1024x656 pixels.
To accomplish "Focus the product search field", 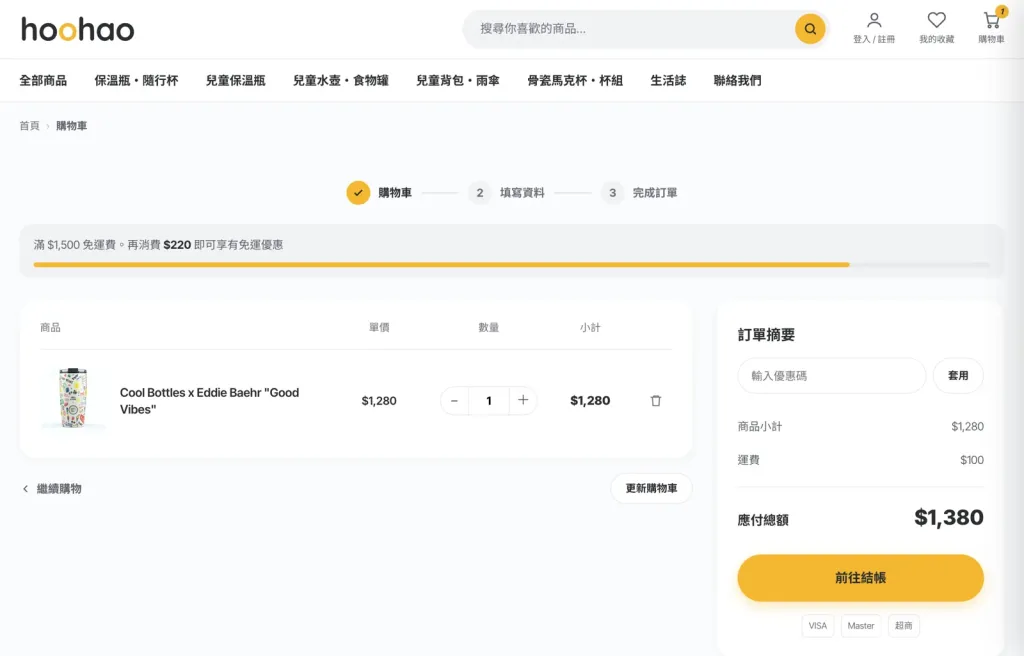I will coord(630,29).
